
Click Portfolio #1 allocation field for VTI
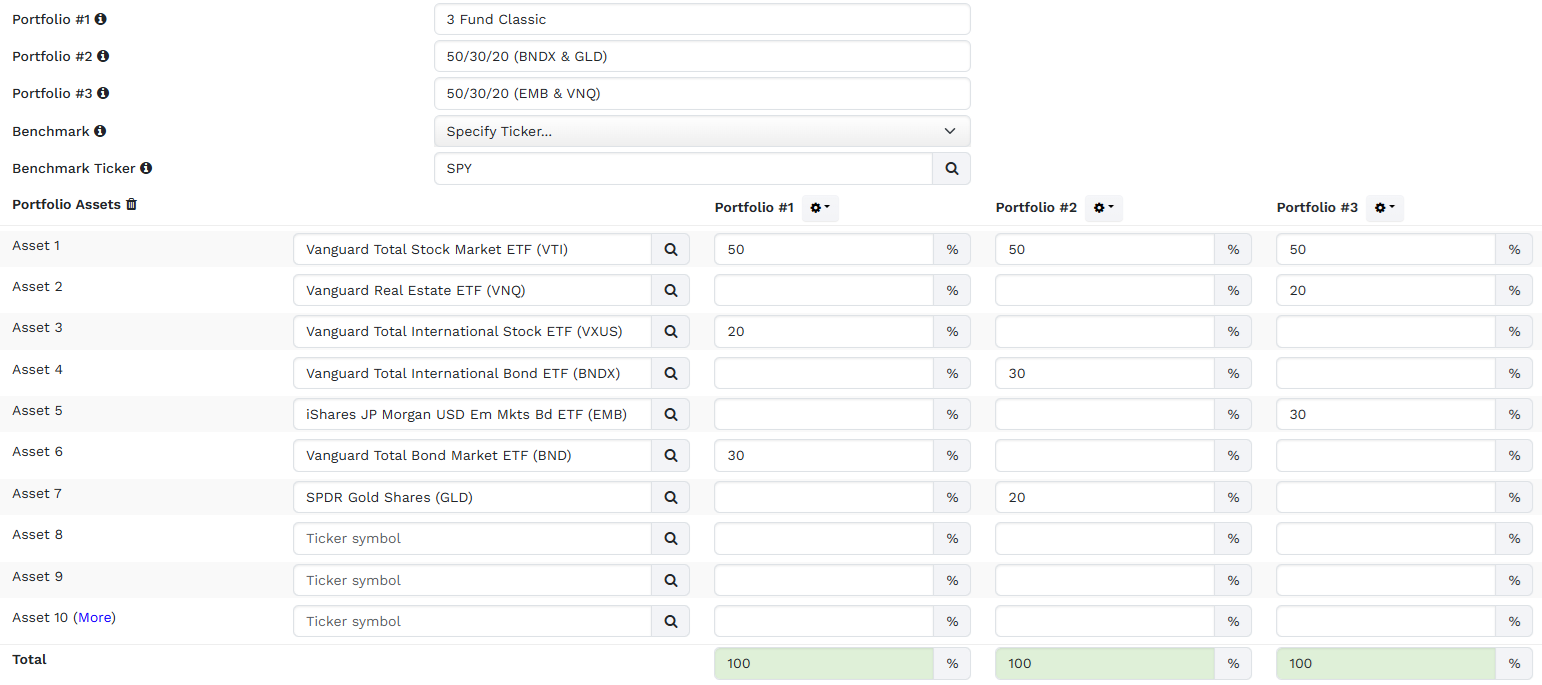point(824,249)
